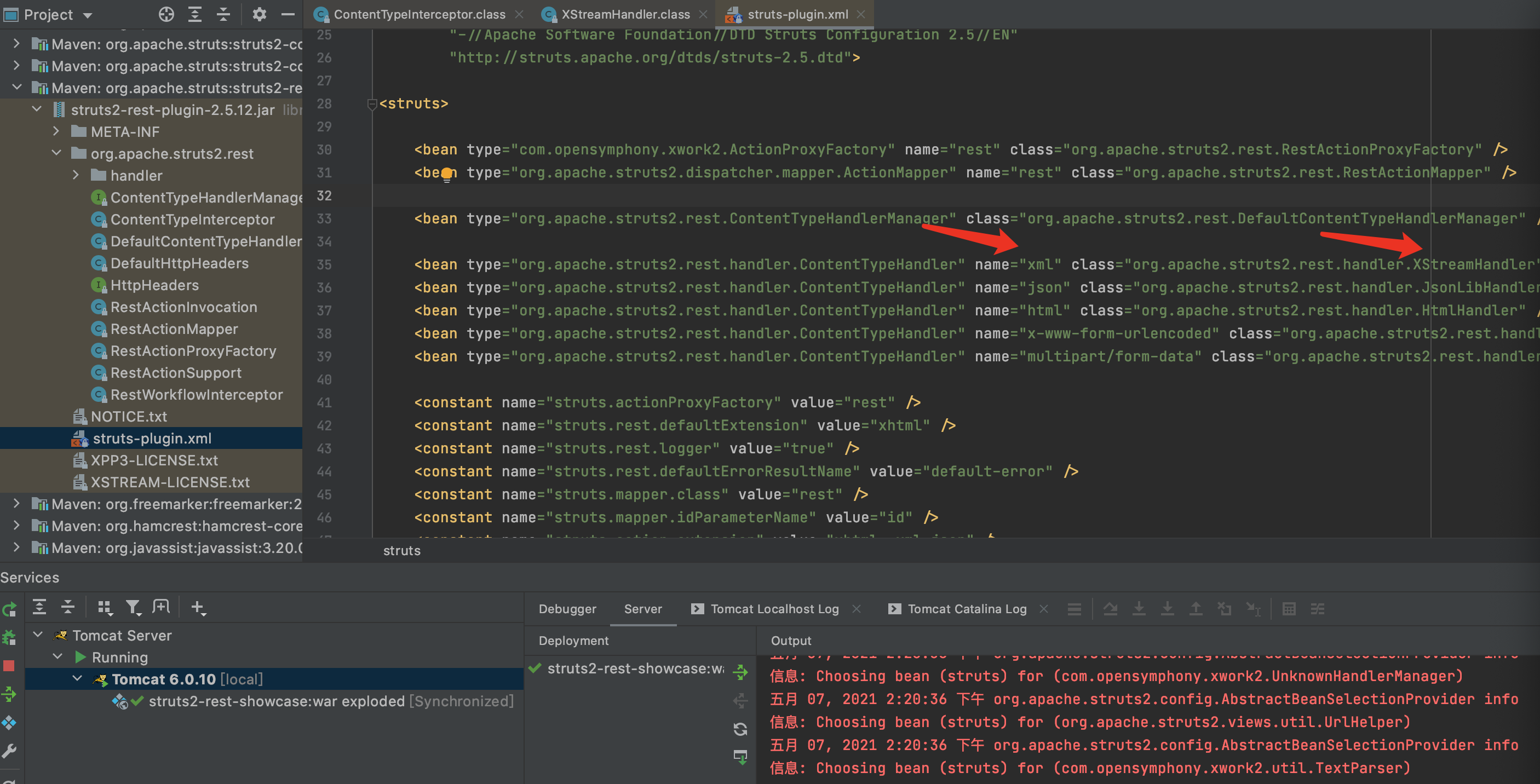Select RestWorkflowInterceptor in project tree
This screenshot has width=1540, height=784.
point(197,394)
